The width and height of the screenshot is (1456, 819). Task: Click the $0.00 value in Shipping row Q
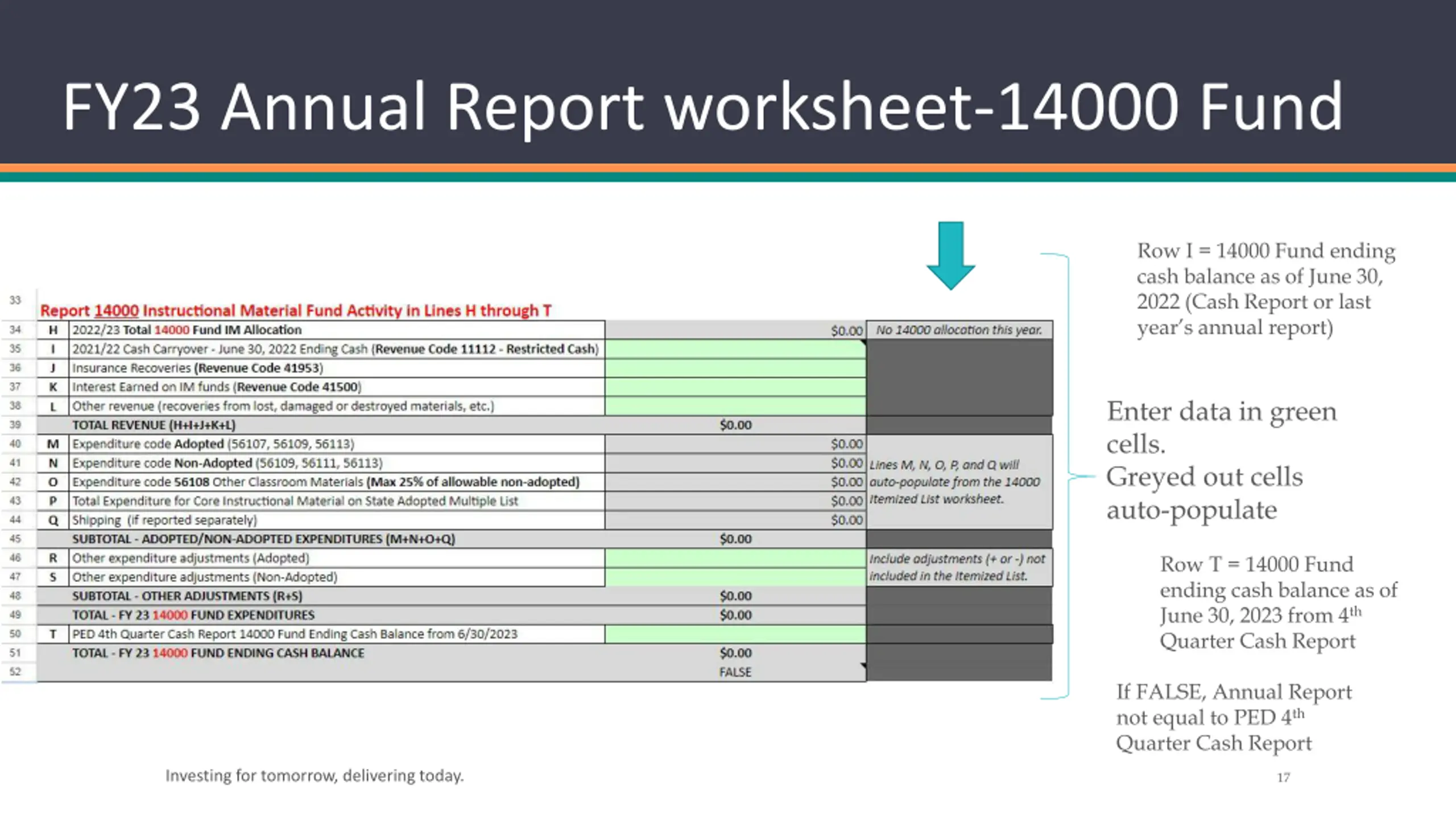[x=847, y=520]
